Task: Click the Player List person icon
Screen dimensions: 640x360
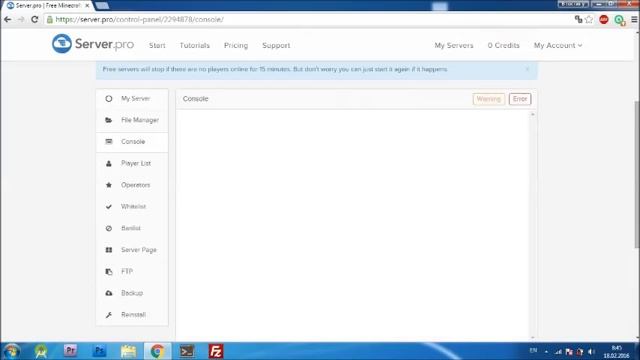Action: tap(109, 163)
